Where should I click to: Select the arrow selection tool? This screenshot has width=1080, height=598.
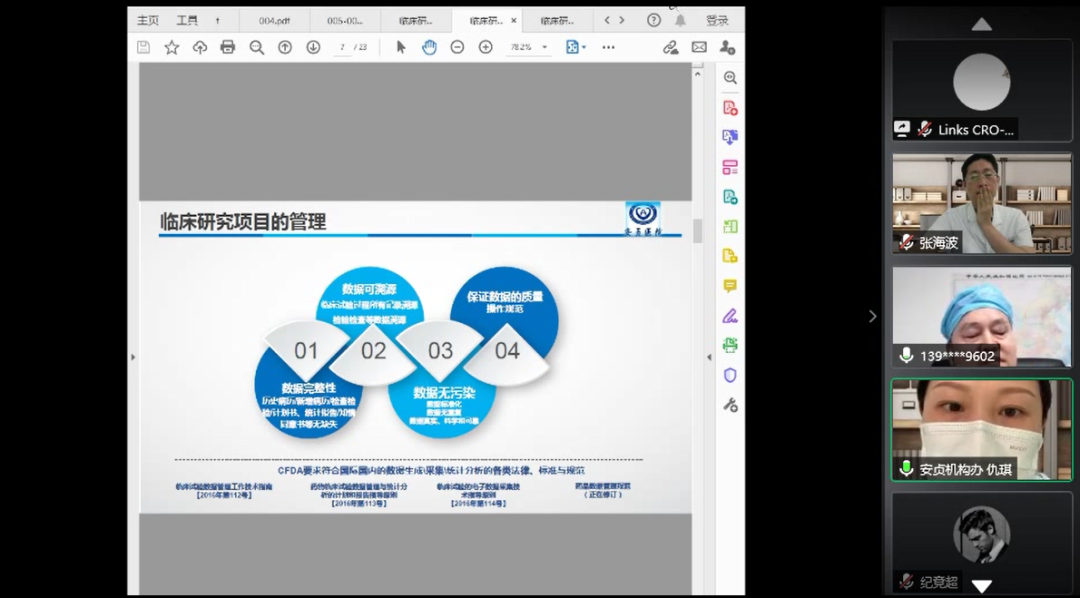(x=402, y=47)
